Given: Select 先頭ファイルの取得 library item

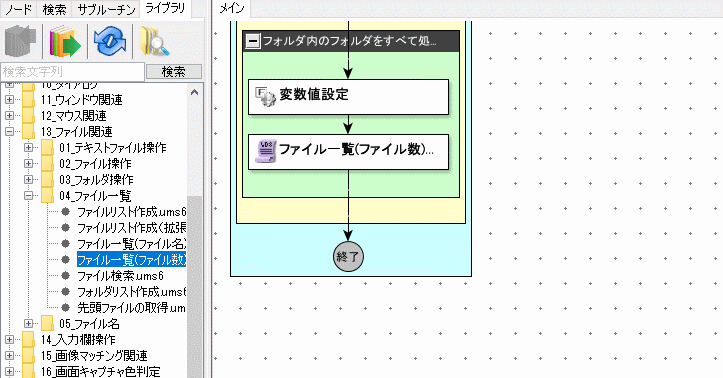Looking at the screenshot, I should (131, 307).
